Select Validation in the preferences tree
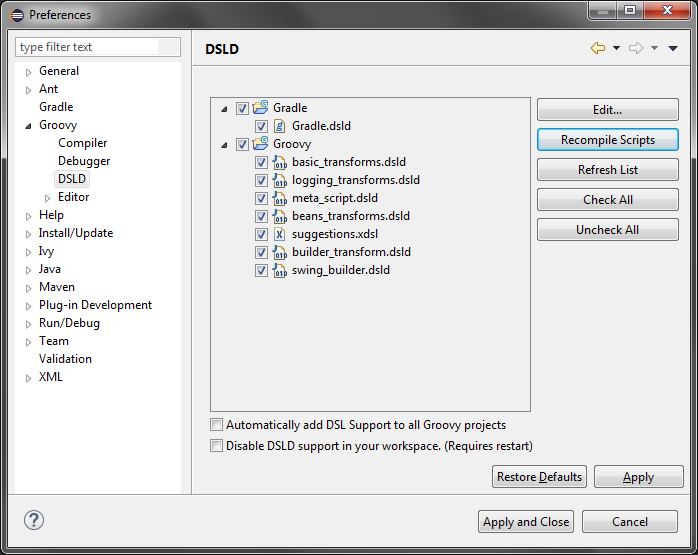The image size is (698, 555). point(65,359)
